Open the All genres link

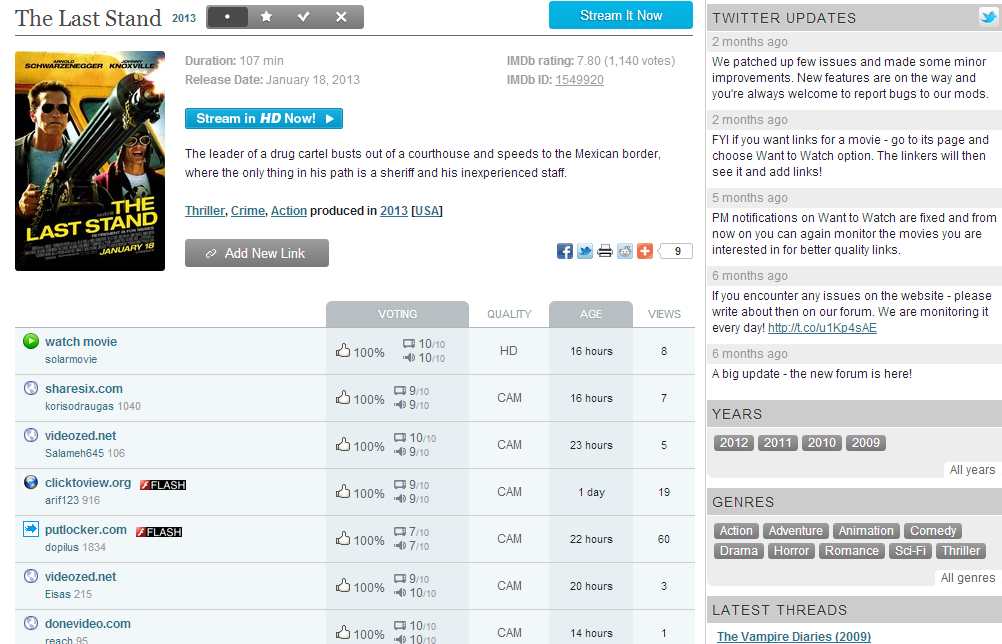[x=967, y=578]
